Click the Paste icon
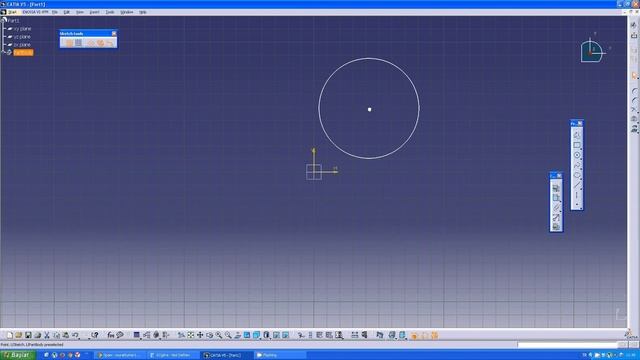The height and width of the screenshot is (360, 640). click(x=66, y=335)
